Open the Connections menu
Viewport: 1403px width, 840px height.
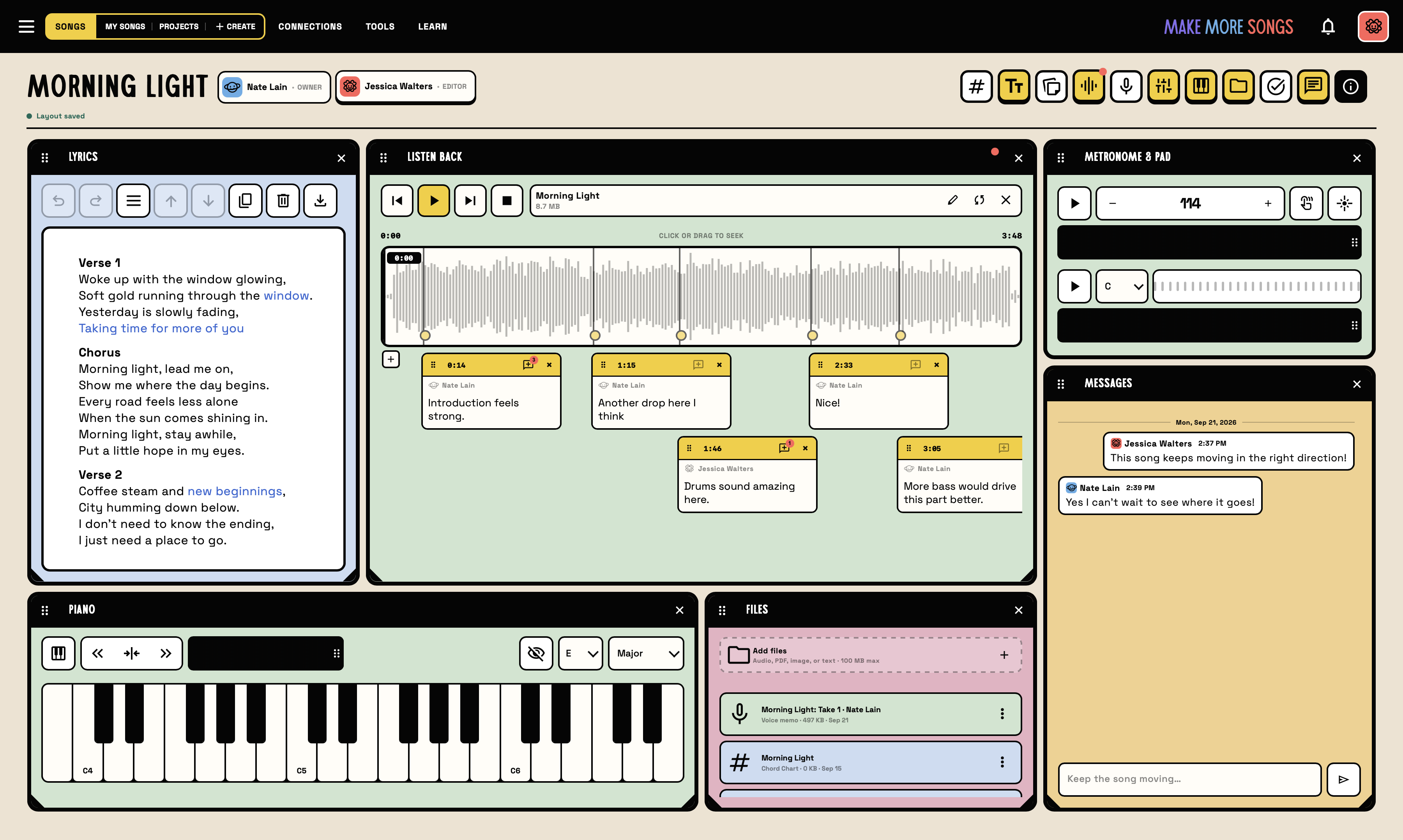coord(310,26)
